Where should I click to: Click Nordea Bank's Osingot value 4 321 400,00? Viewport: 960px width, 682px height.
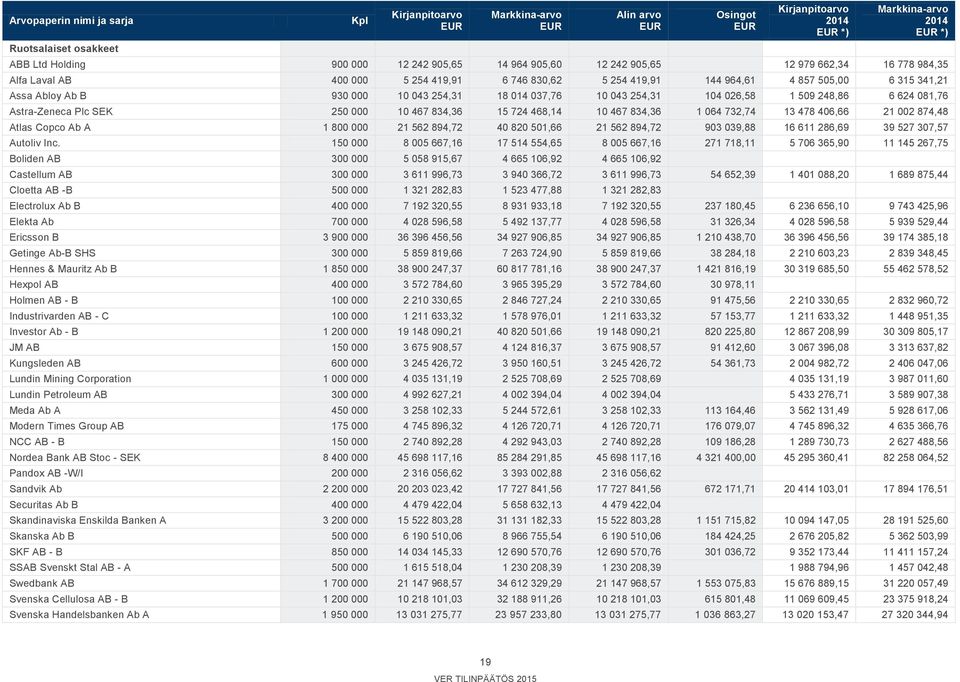pos(726,457)
